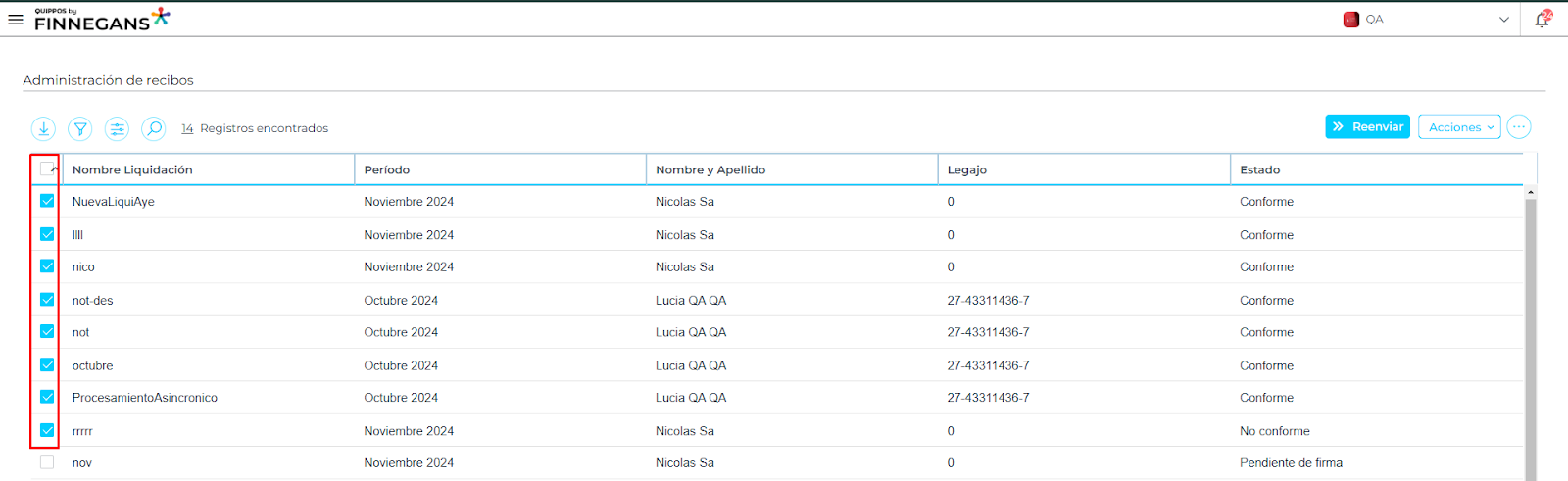Click the table's vertical scrollbar
Screen dimensions: 1568x481
pyautogui.click(x=1530, y=333)
